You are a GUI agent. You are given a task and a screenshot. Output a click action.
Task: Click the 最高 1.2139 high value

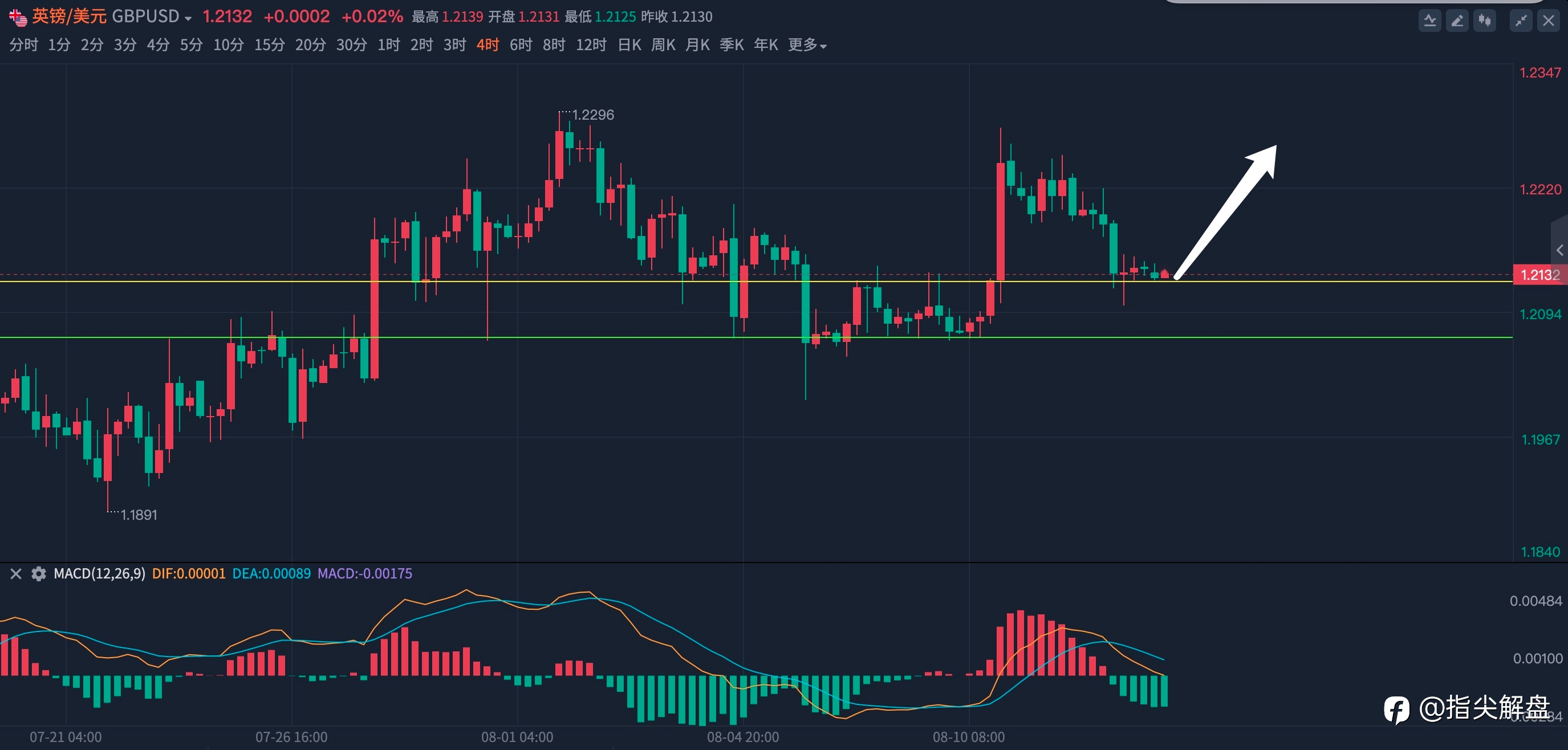click(448, 17)
